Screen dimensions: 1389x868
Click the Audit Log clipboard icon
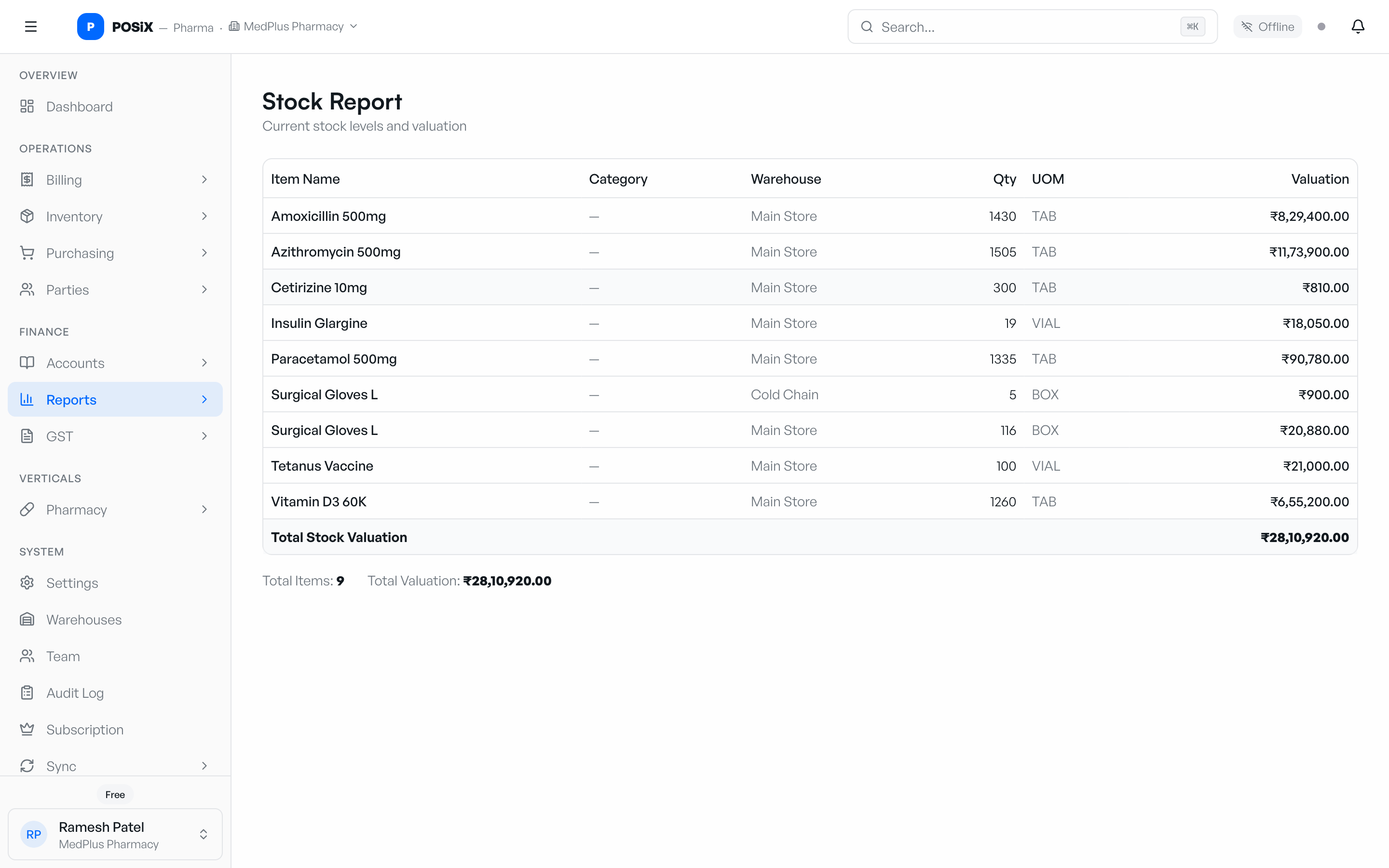pyautogui.click(x=27, y=693)
